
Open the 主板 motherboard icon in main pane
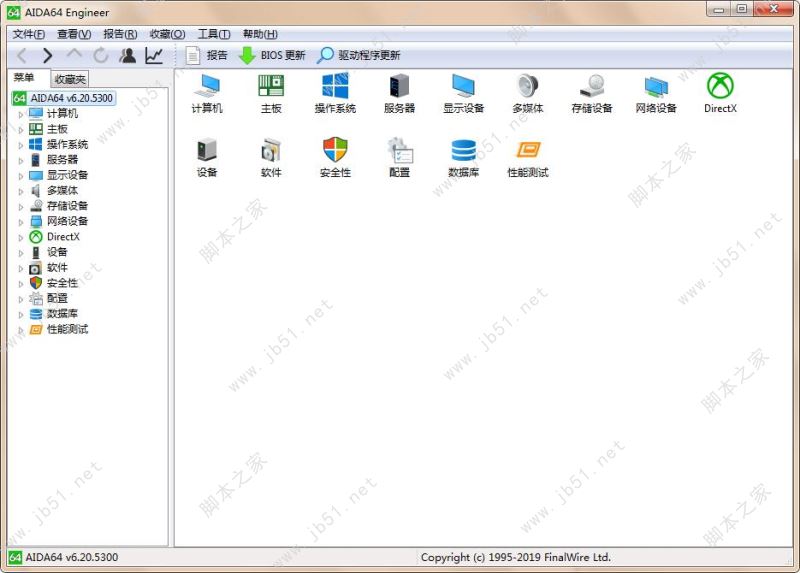point(271,93)
